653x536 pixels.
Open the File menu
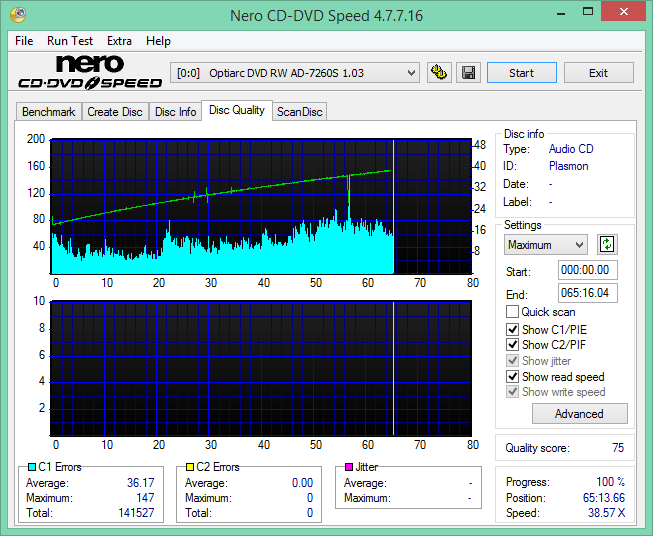(24, 41)
